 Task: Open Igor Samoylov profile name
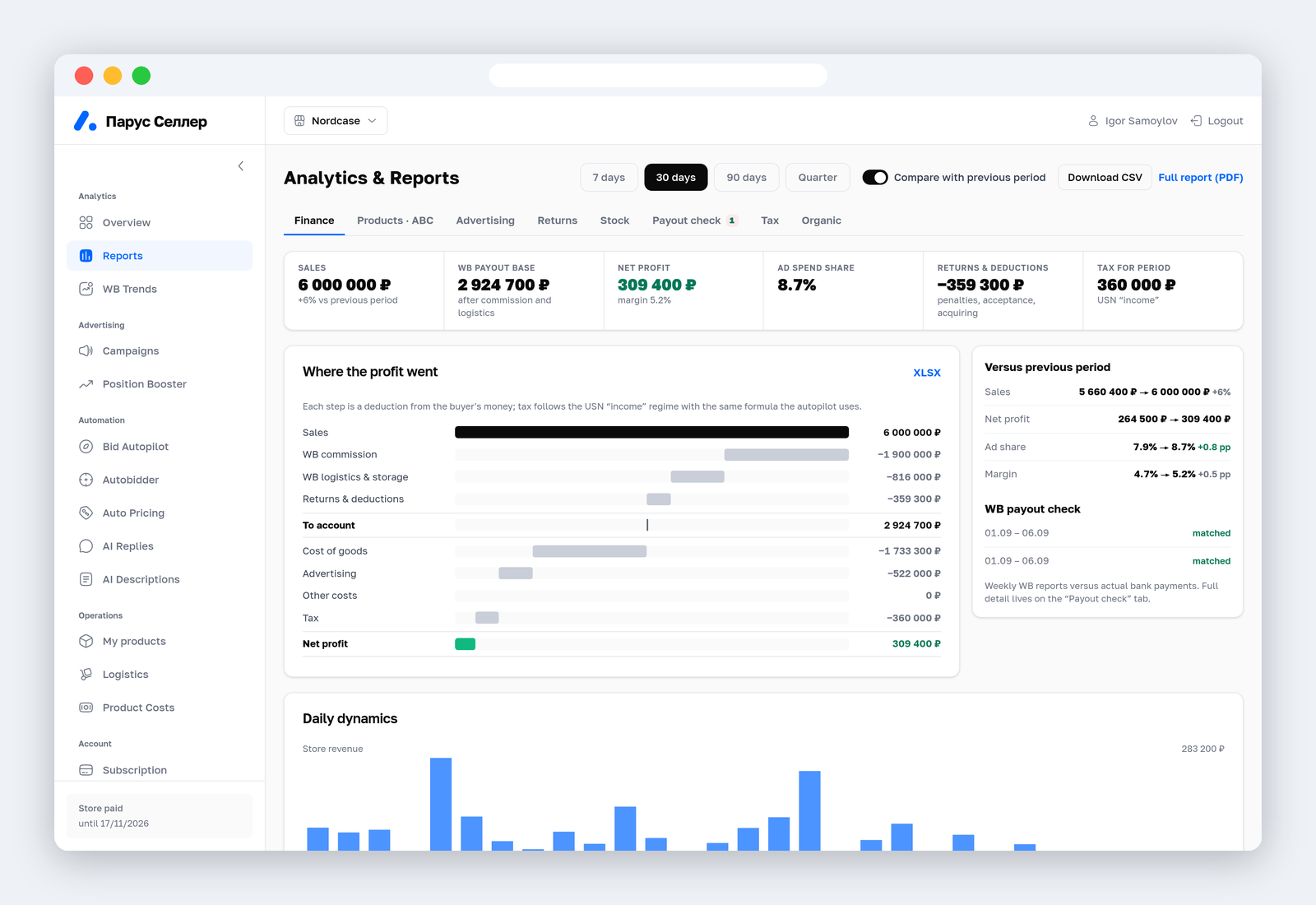(x=1141, y=121)
